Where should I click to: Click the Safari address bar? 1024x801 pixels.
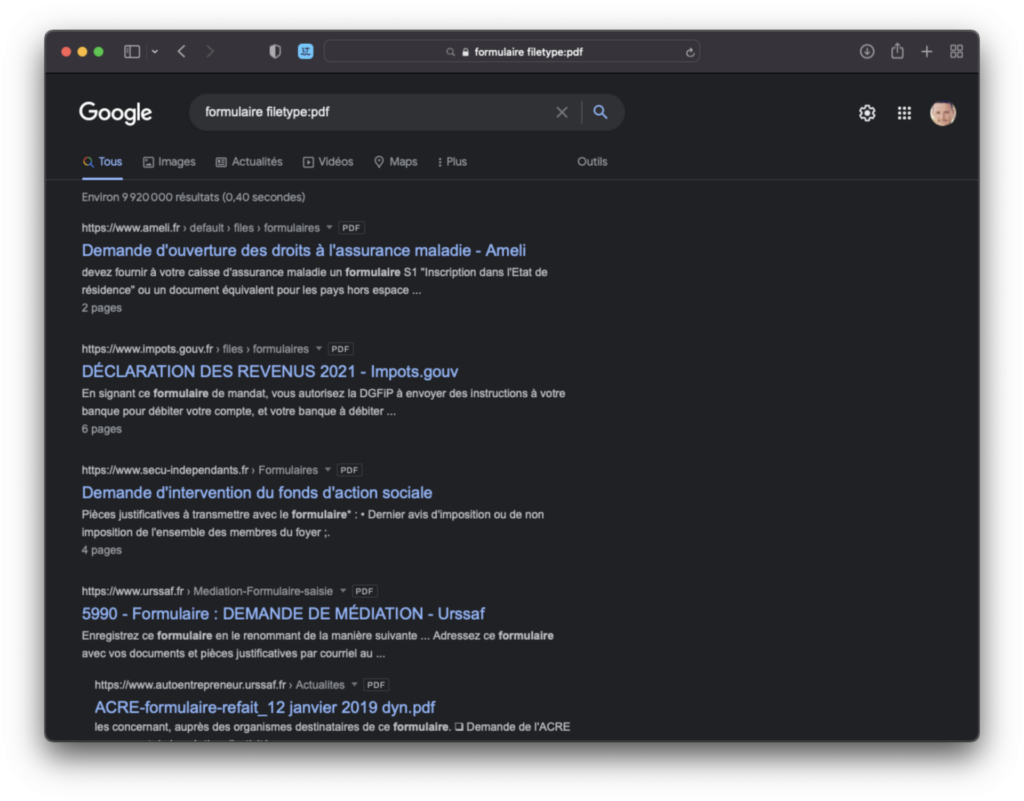pos(512,52)
